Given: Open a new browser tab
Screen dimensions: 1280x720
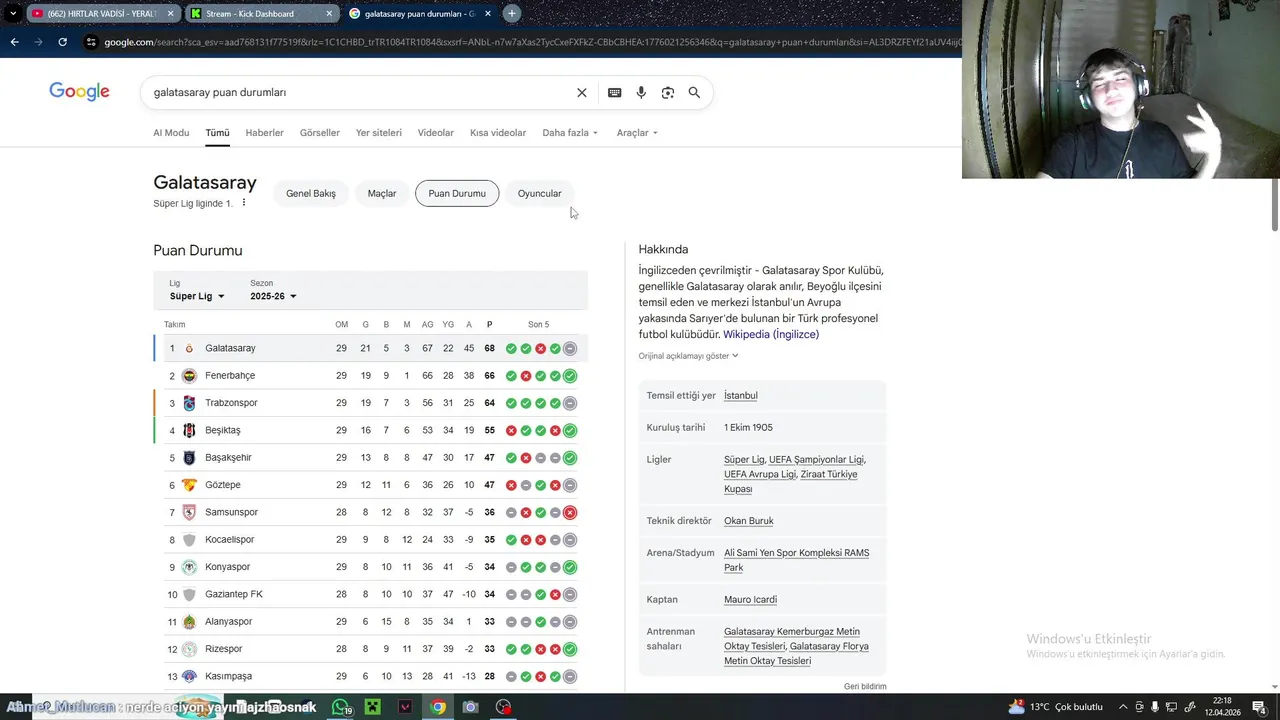Looking at the screenshot, I should click(x=511, y=13).
